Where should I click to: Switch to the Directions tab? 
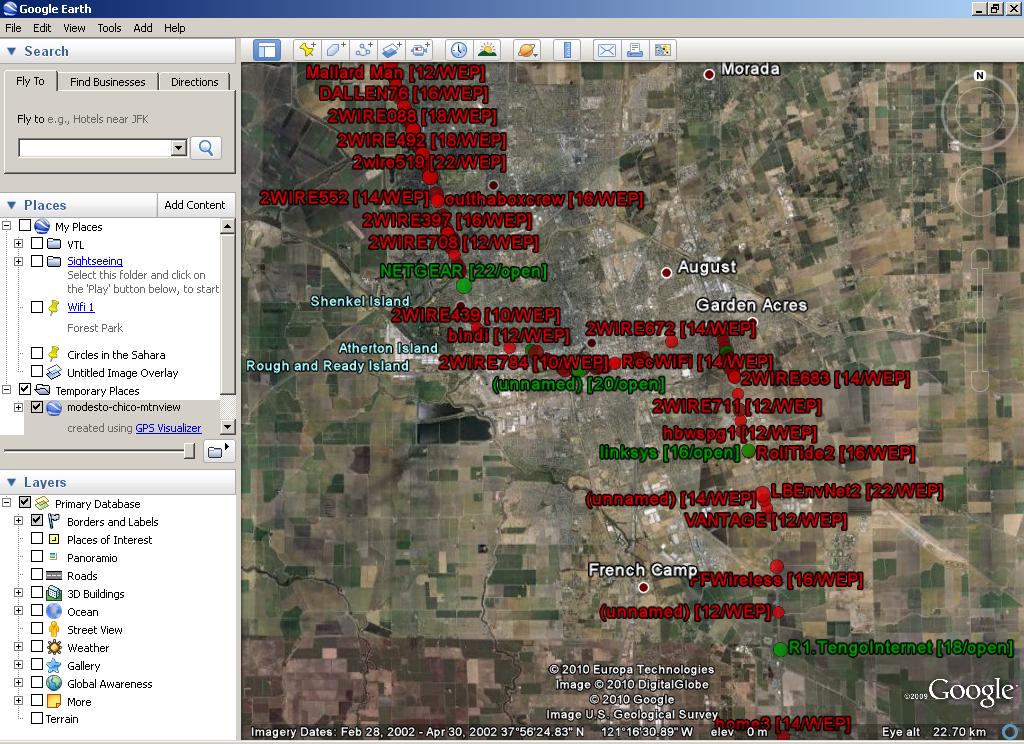pyautogui.click(x=195, y=81)
